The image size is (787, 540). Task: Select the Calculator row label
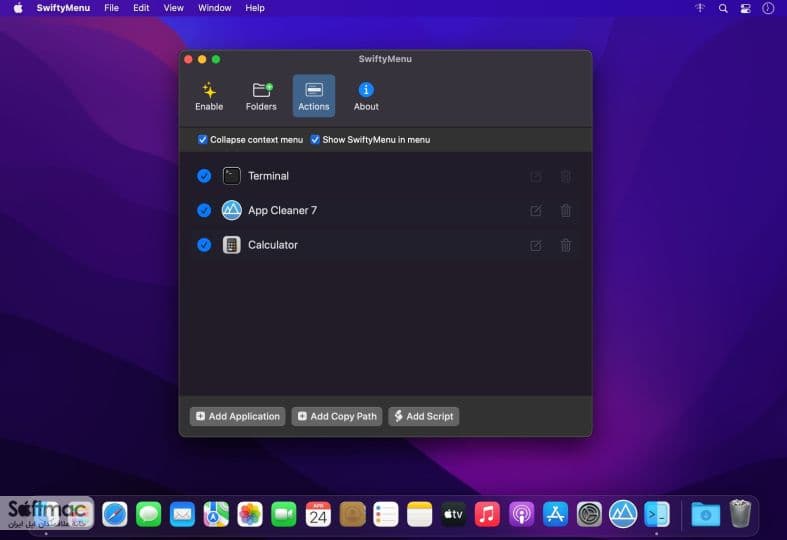[273, 245]
